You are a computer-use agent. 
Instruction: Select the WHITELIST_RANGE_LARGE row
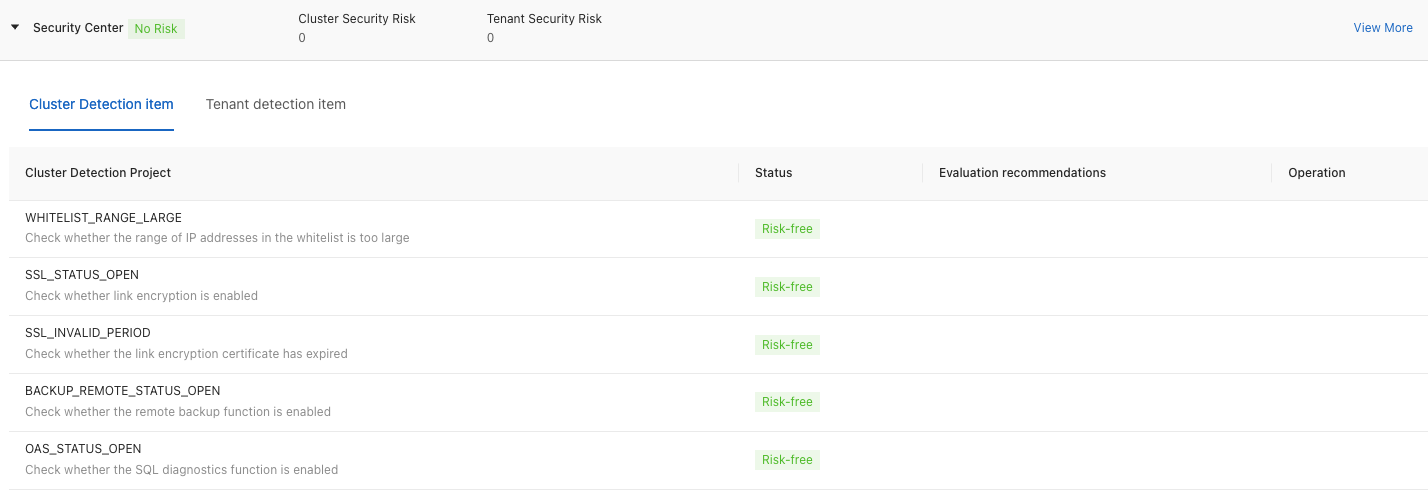click(103, 218)
